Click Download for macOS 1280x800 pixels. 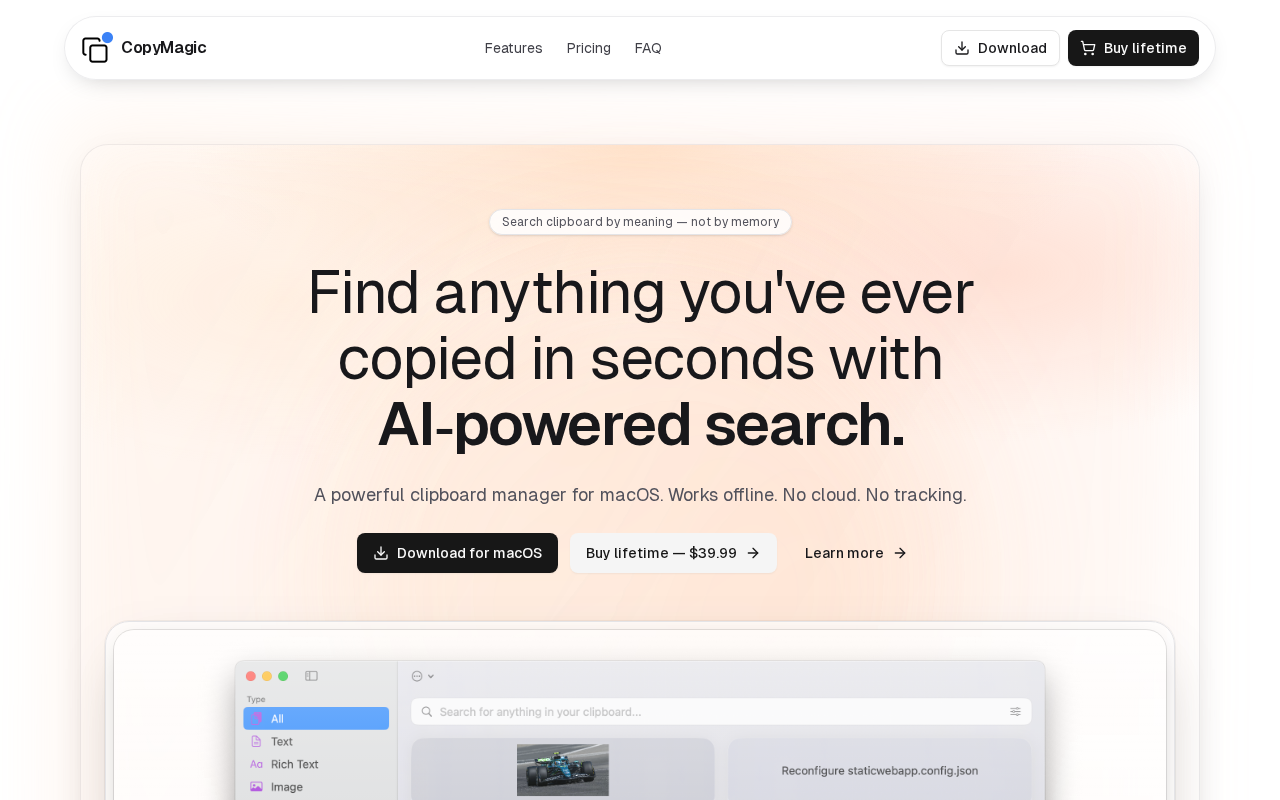click(x=457, y=553)
